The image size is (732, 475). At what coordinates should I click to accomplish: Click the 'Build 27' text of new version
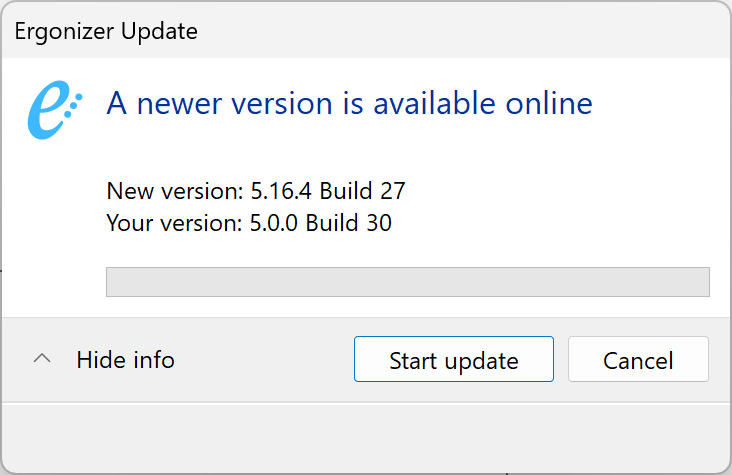point(362,191)
